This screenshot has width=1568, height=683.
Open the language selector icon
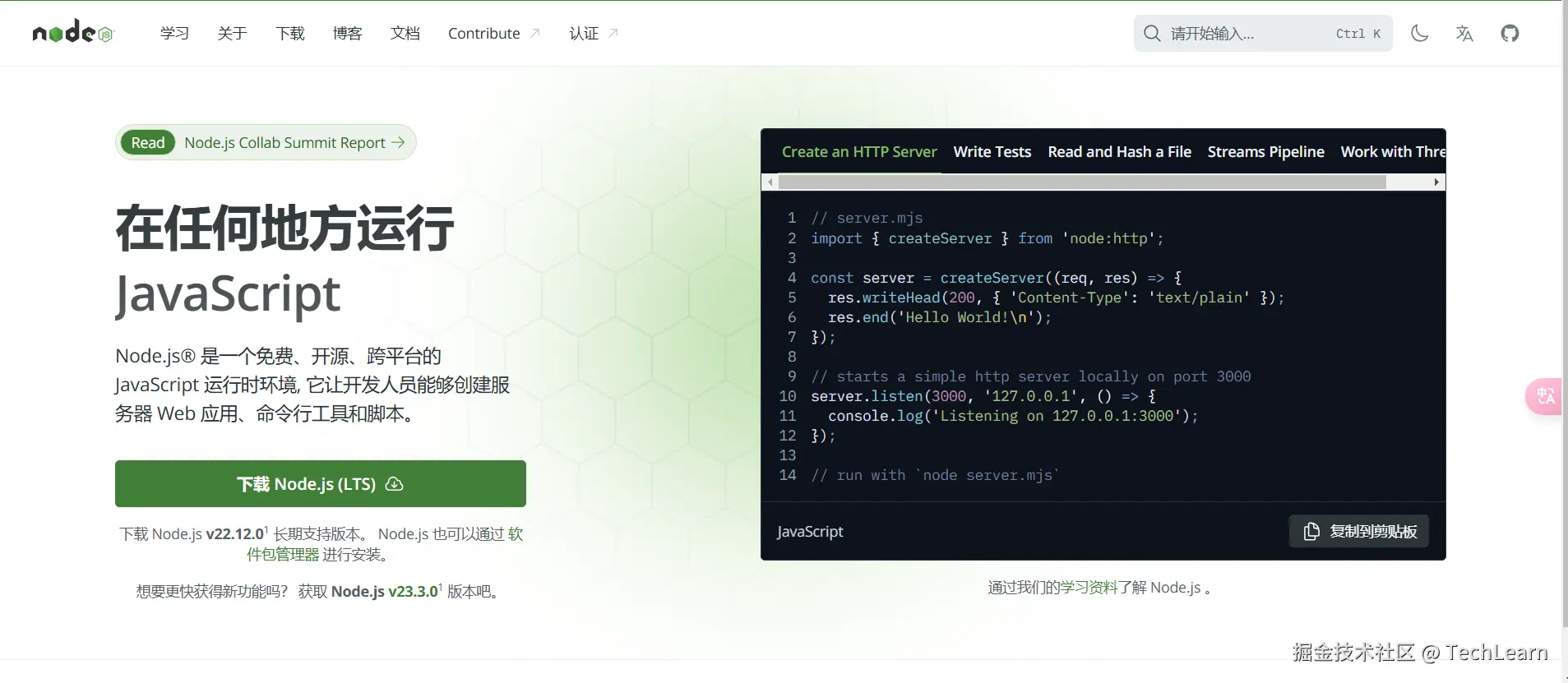1464,34
